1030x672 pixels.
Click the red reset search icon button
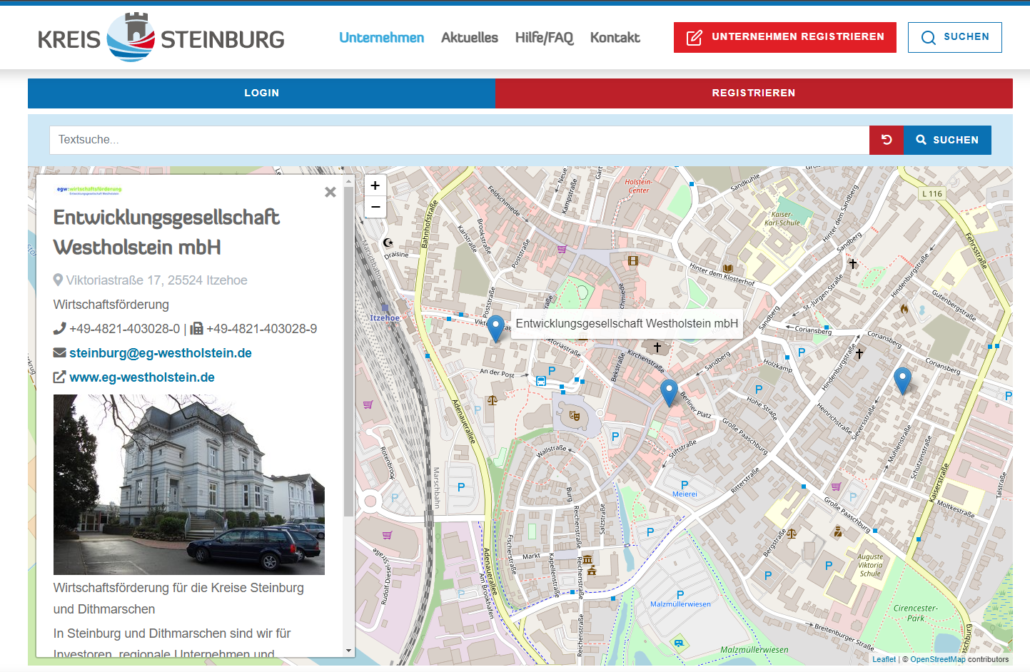(x=886, y=140)
